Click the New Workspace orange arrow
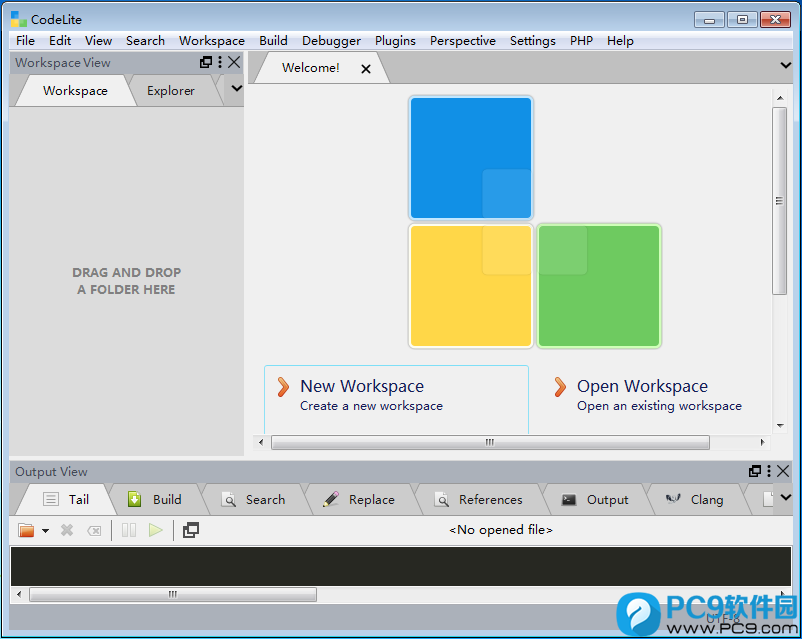Screen dimensions: 802x639 pyautogui.click(x=283, y=387)
